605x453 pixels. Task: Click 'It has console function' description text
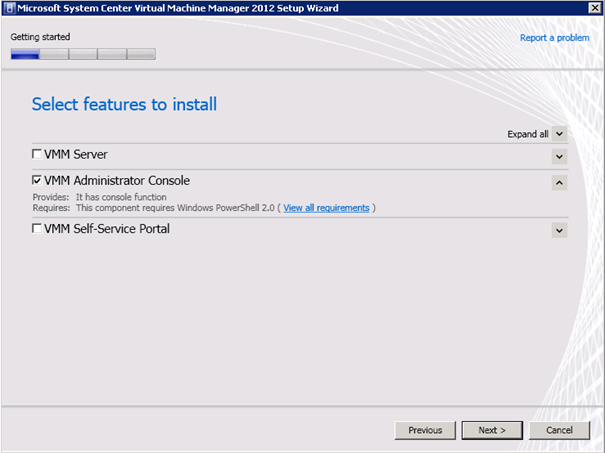[121, 197]
